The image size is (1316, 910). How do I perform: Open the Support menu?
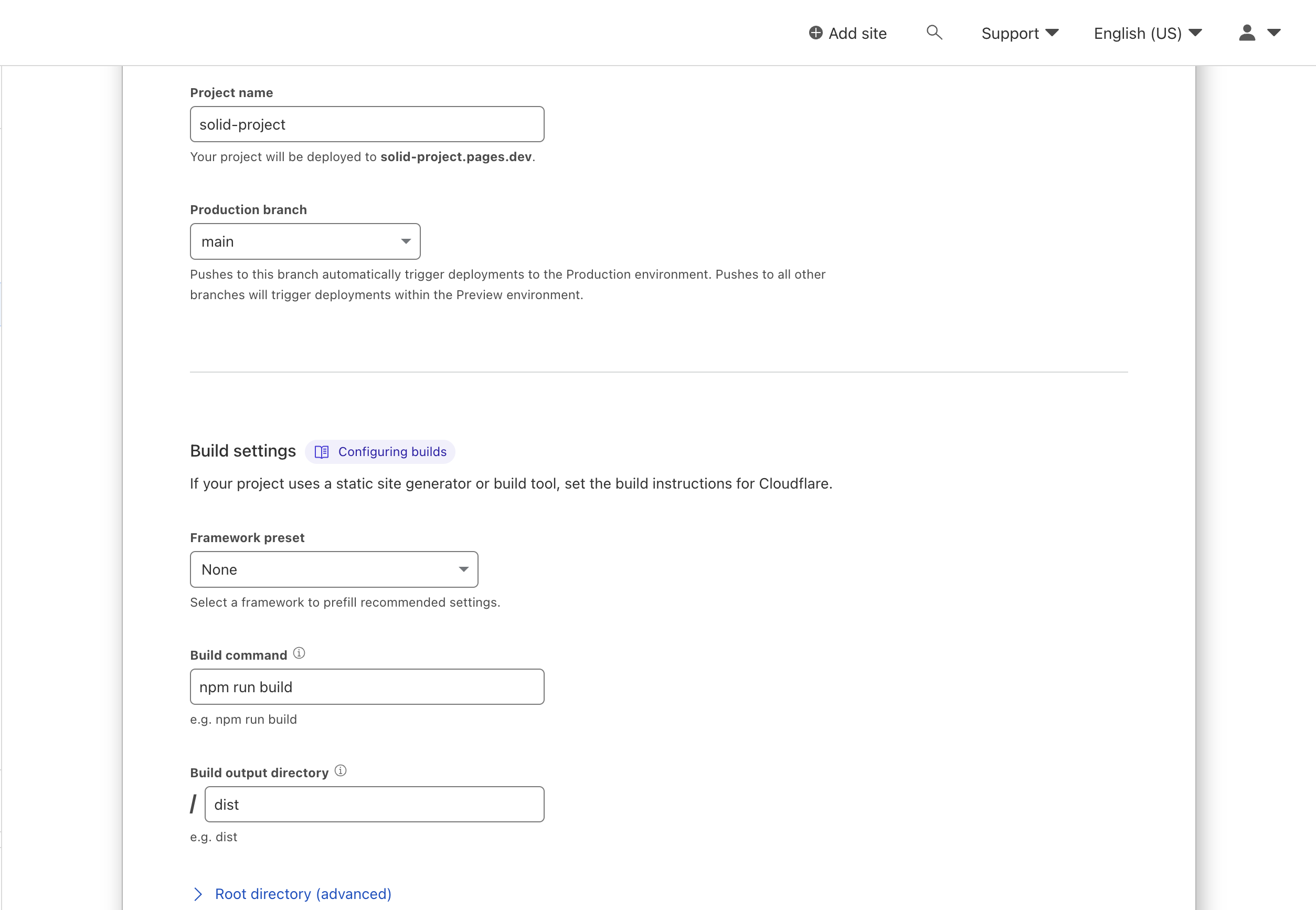(x=1010, y=34)
